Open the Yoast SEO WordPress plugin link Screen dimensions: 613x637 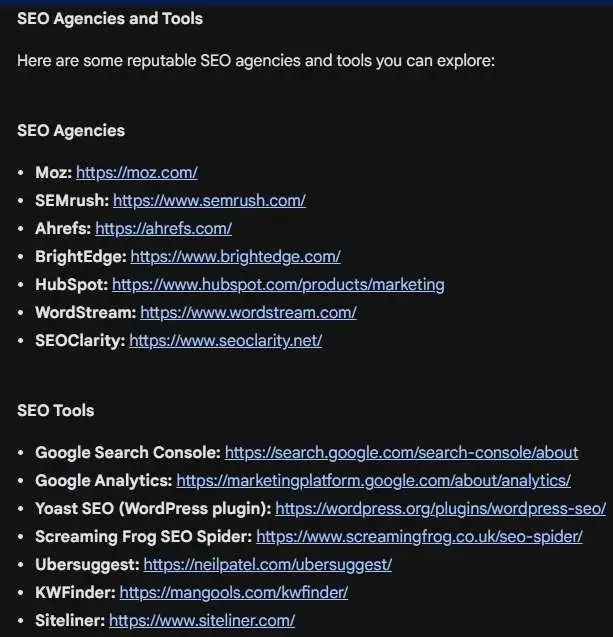tap(440, 509)
